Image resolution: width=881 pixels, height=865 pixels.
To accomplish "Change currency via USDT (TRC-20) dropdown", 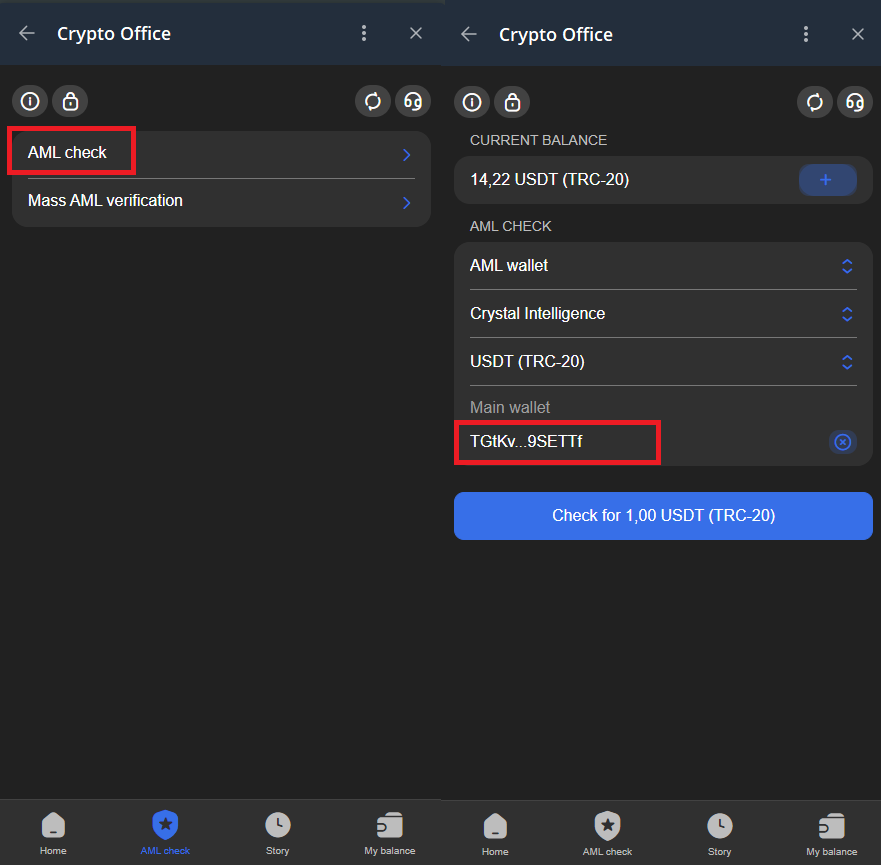I will 663,361.
